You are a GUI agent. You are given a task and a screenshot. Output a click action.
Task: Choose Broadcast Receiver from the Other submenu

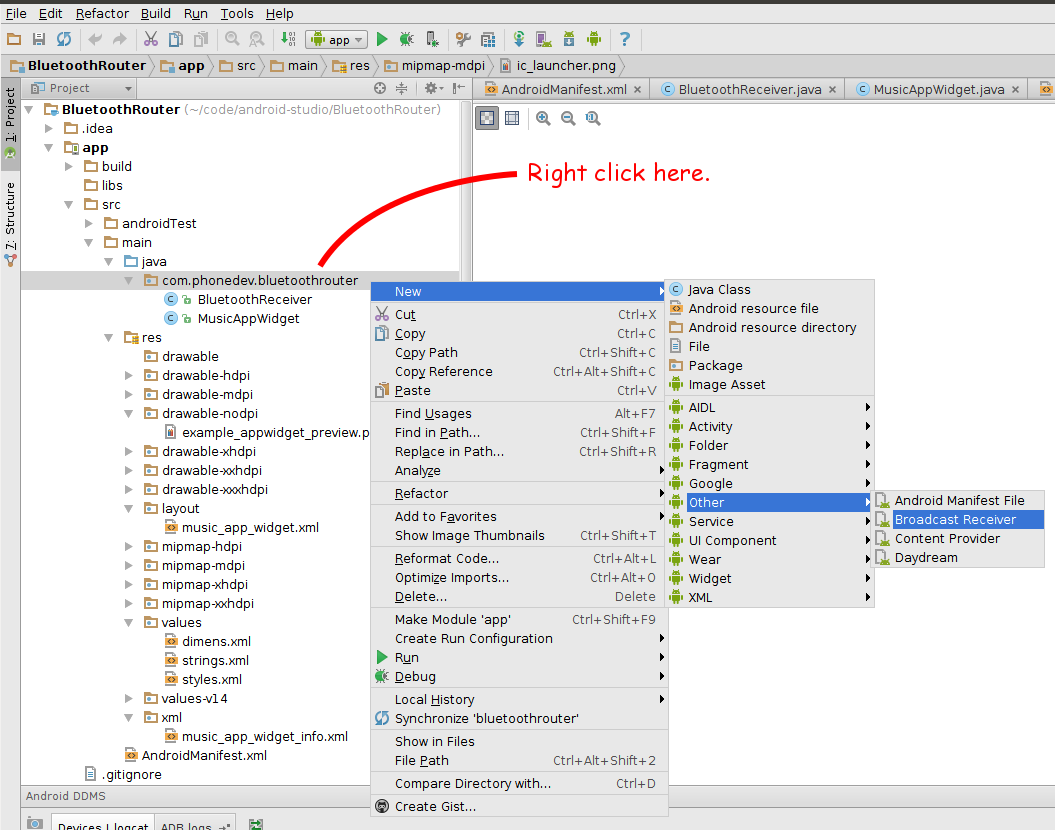[x=958, y=519]
